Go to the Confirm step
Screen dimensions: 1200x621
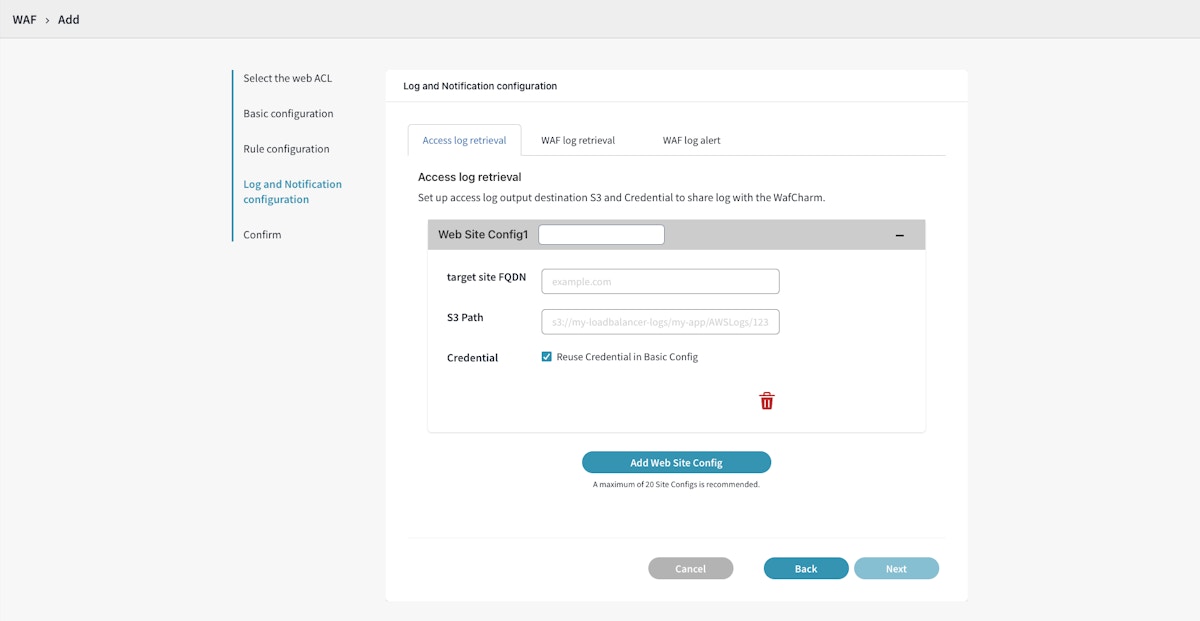(x=262, y=235)
